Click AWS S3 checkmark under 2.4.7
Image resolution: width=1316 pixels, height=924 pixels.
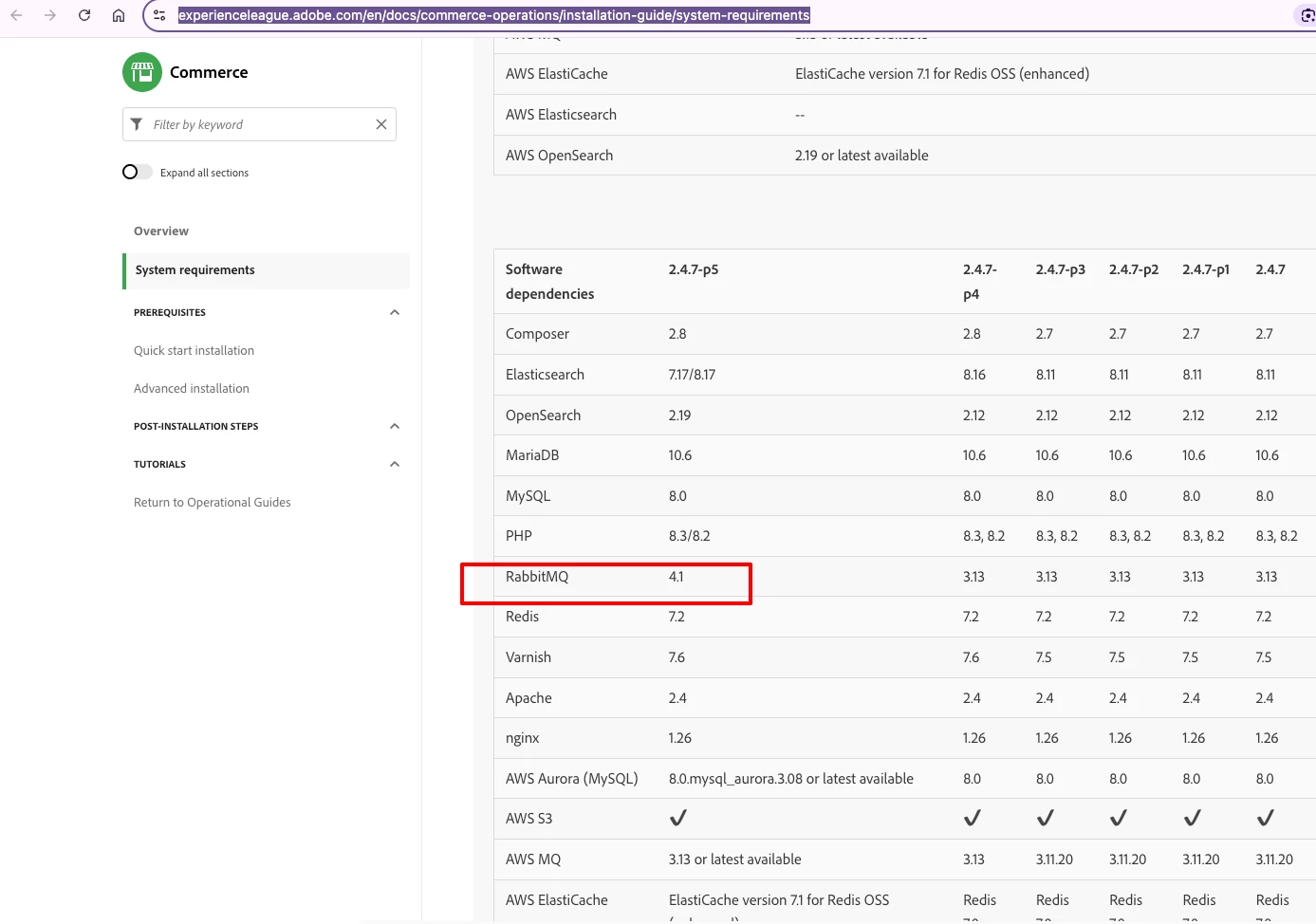coord(1266,818)
